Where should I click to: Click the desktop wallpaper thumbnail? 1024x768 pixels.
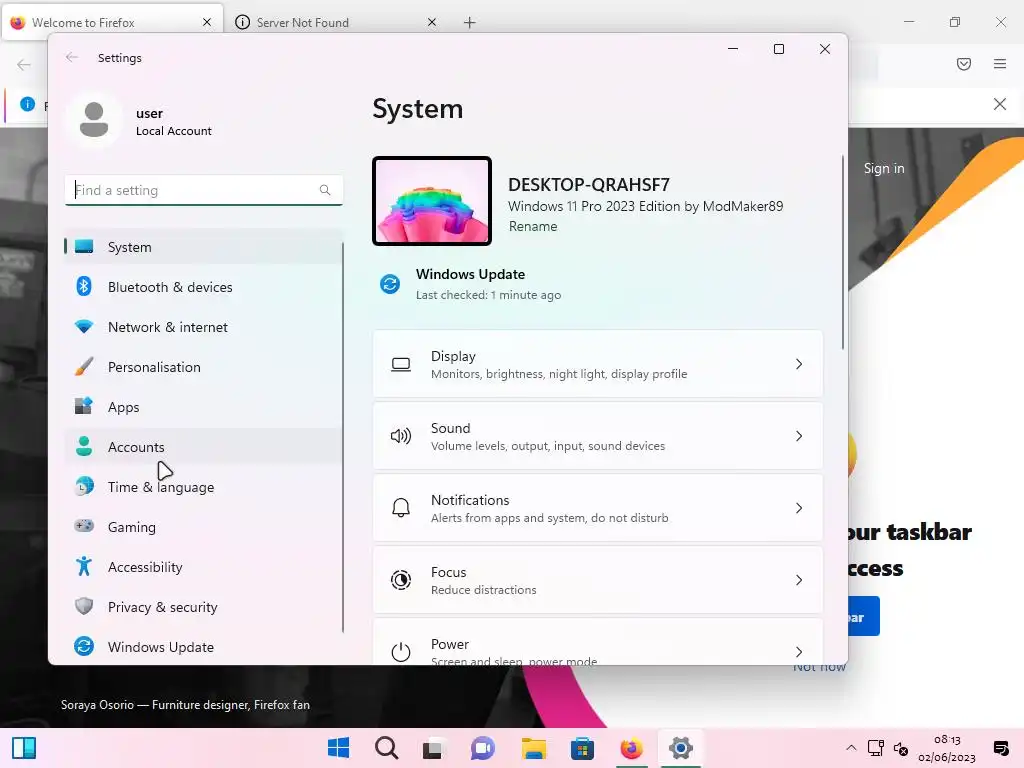pyautogui.click(x=432, y=201)
